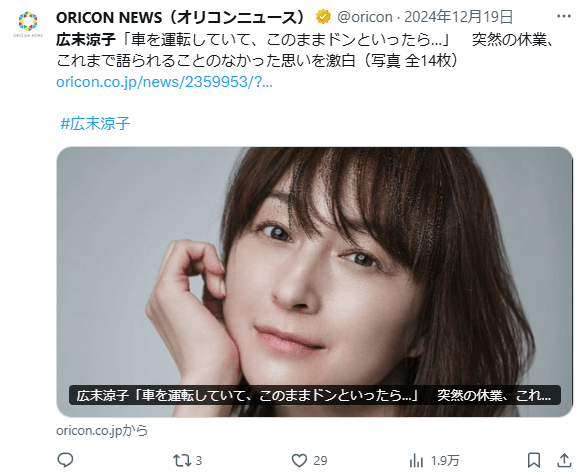The image size is (583, 475).
Task: Click the retweet count 3
Action: [x=199, y=461]
